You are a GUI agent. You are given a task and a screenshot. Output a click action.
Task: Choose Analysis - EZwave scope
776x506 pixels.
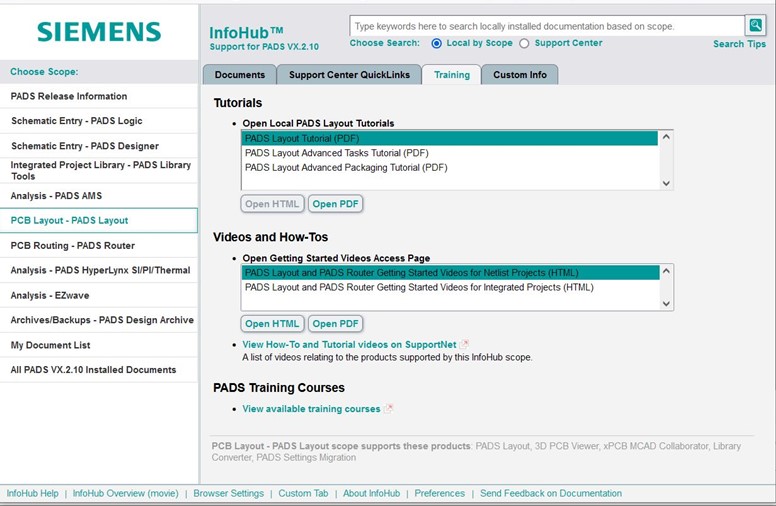pos(98,296)
